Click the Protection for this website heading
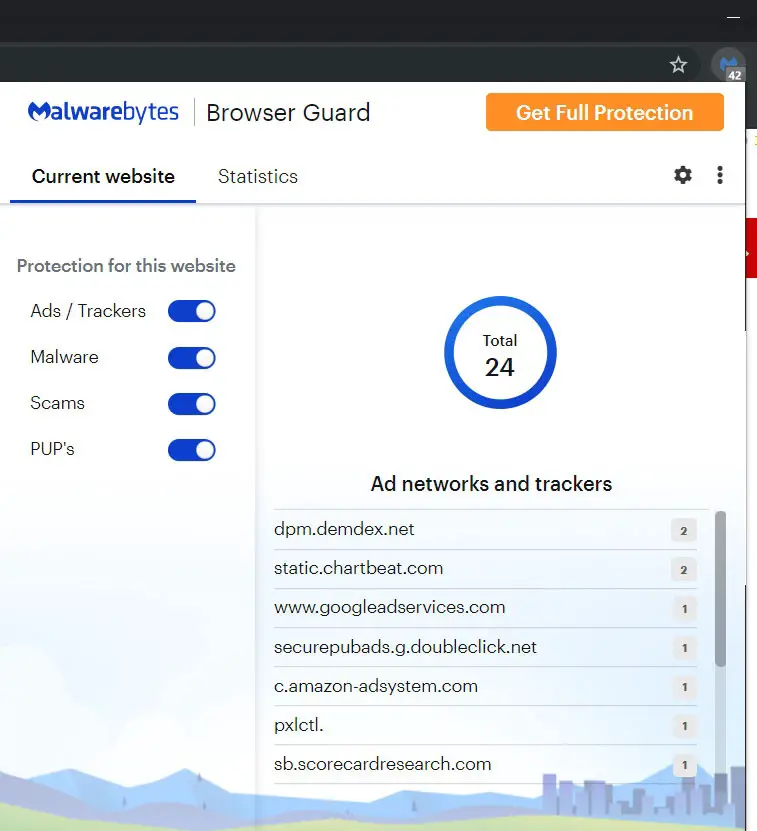 point(126,266)
